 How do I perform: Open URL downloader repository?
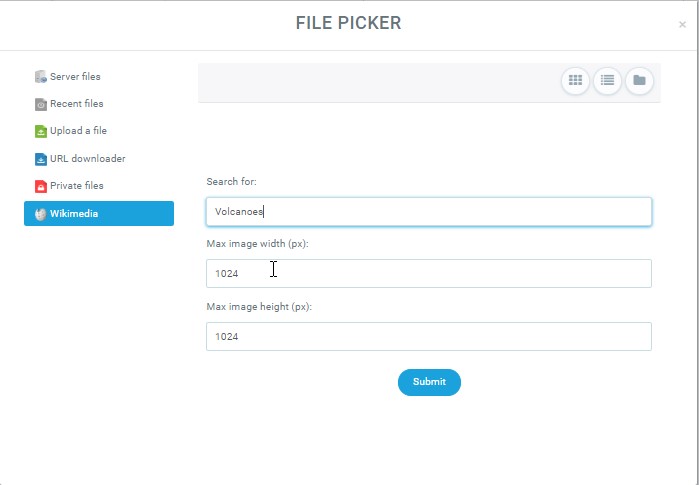pyautogui.click(x=87, y=159)
